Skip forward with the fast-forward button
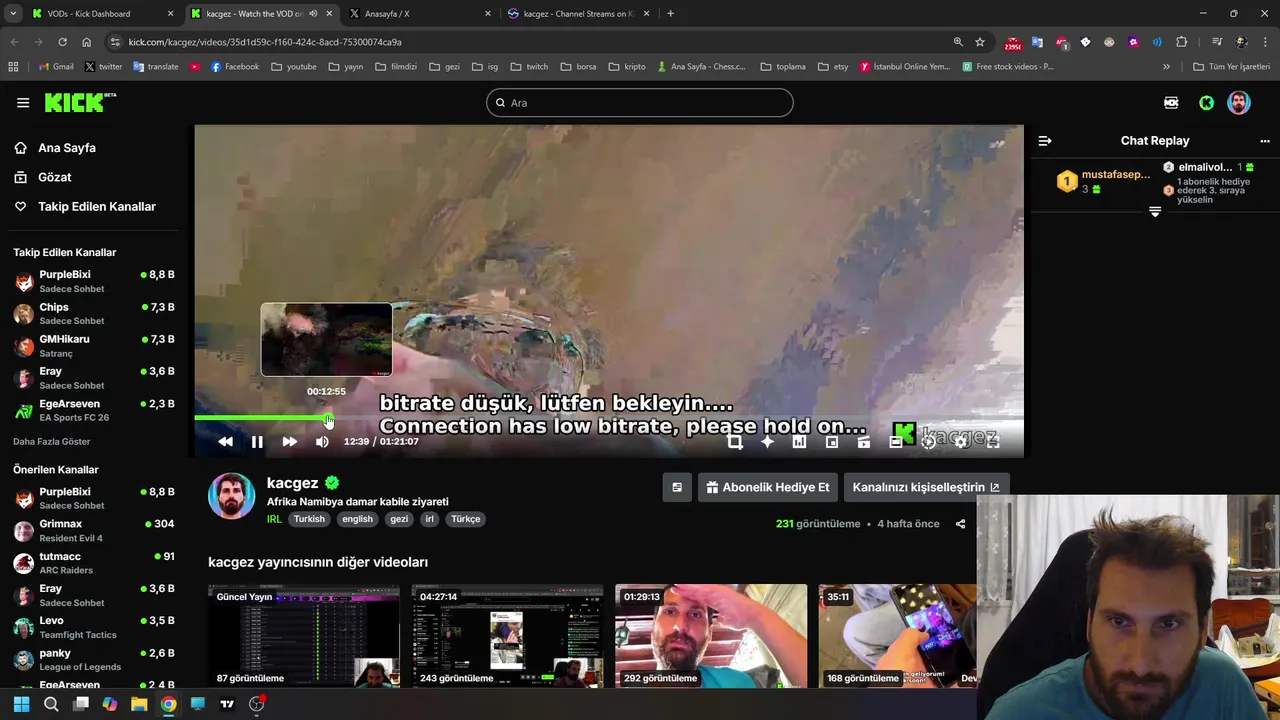1280x720 pixels. [289, 441]
